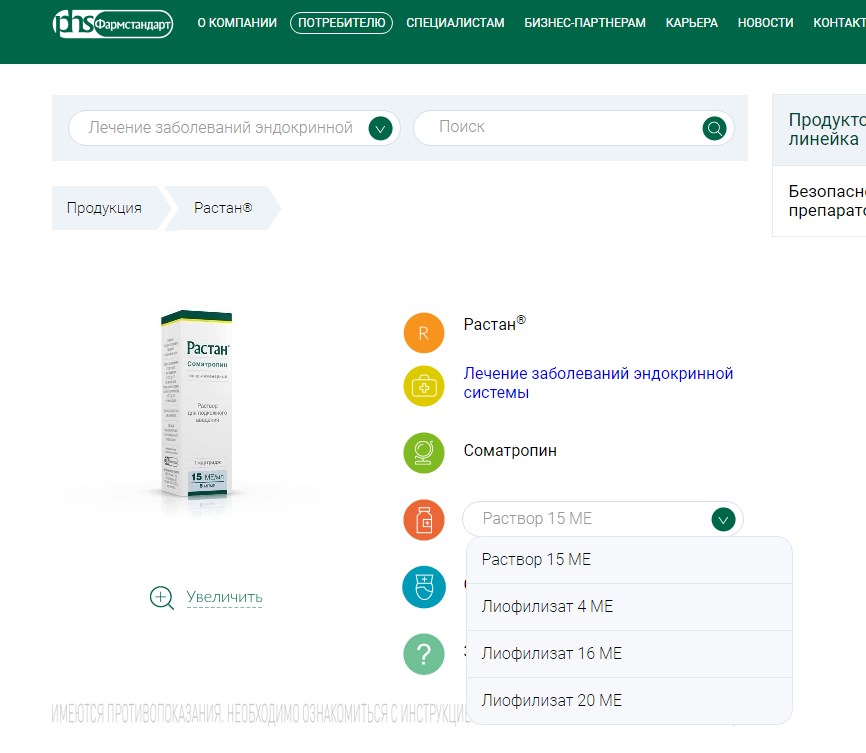Viewport: 866px width, 753px height.
Task: Click the search magnifier icon
Action: (713, 128)
